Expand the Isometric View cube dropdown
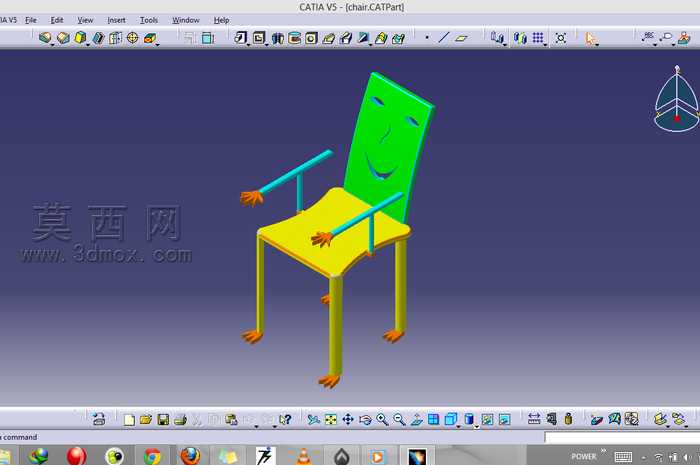This screenshot has width=700, height=465. click(458, 427)
